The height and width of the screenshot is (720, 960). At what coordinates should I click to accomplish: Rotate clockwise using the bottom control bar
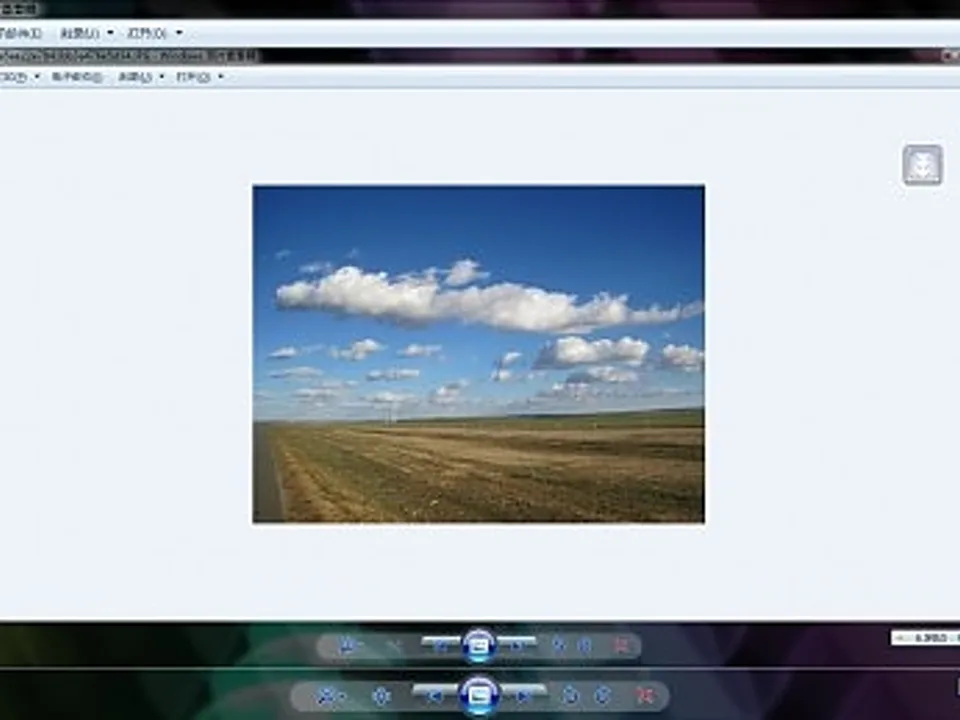(603, 695)
